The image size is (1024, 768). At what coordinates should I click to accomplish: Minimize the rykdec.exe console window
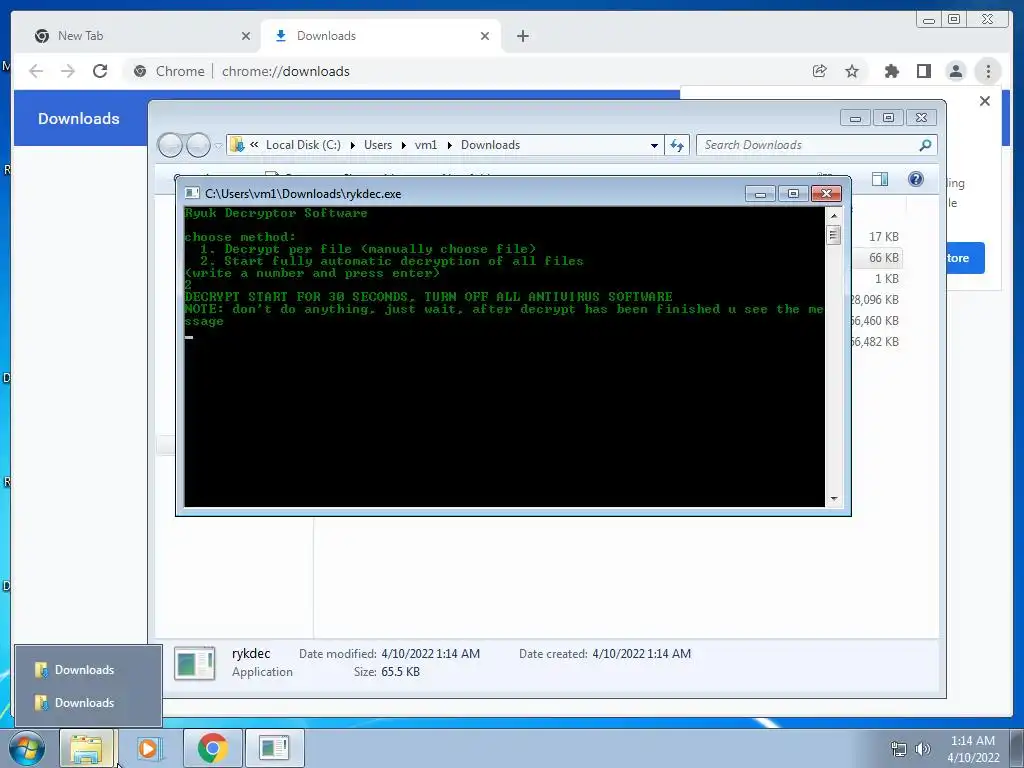click(x=760, y=193)
